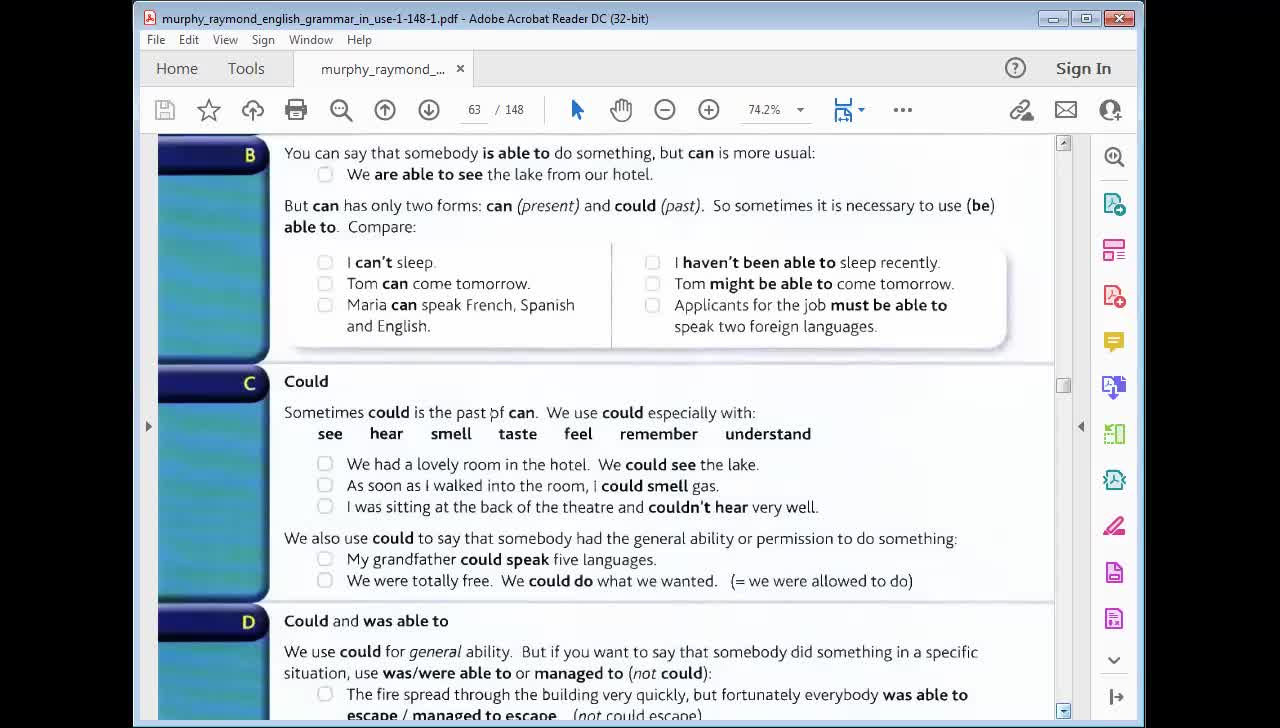Viewport: 1280px width, 728px height.
Task: Click the cloud upload icon
Action: tap(253, 110)
